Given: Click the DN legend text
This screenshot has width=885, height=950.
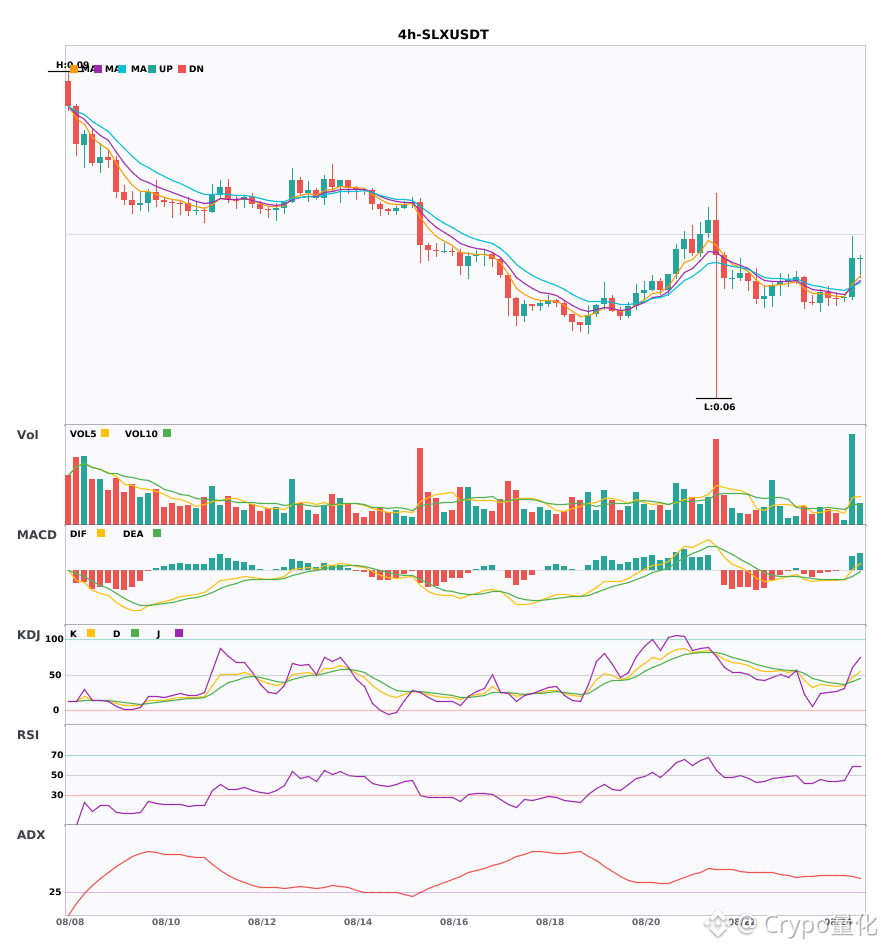Looking at the screenshot, I should pos(196,69).
